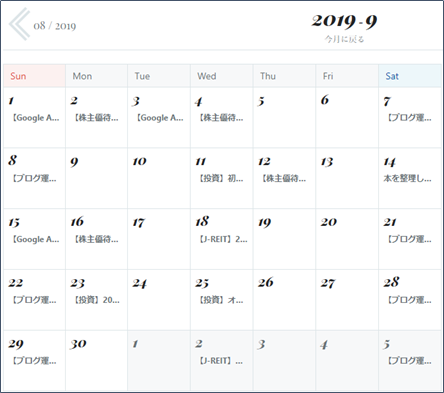Open the ブログ運 entry on September 8
Image resolution: width=444 pixels, height=393 pixels.
pyautogui.click(x=34, y=178)
